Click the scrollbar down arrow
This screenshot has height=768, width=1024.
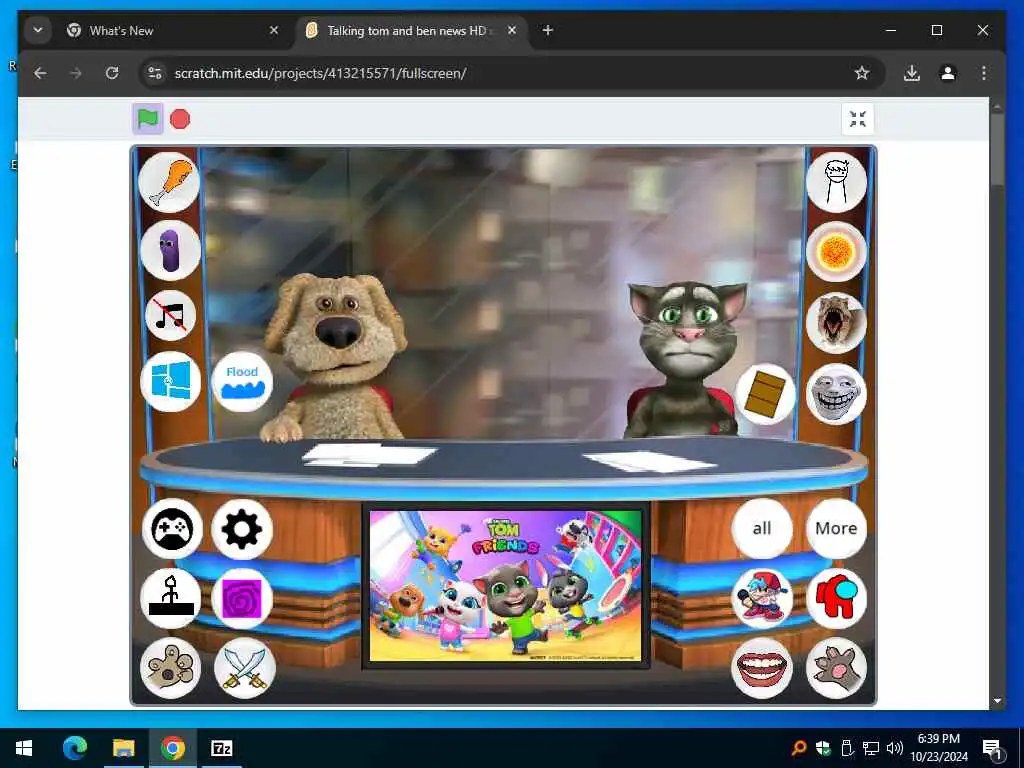997,702
